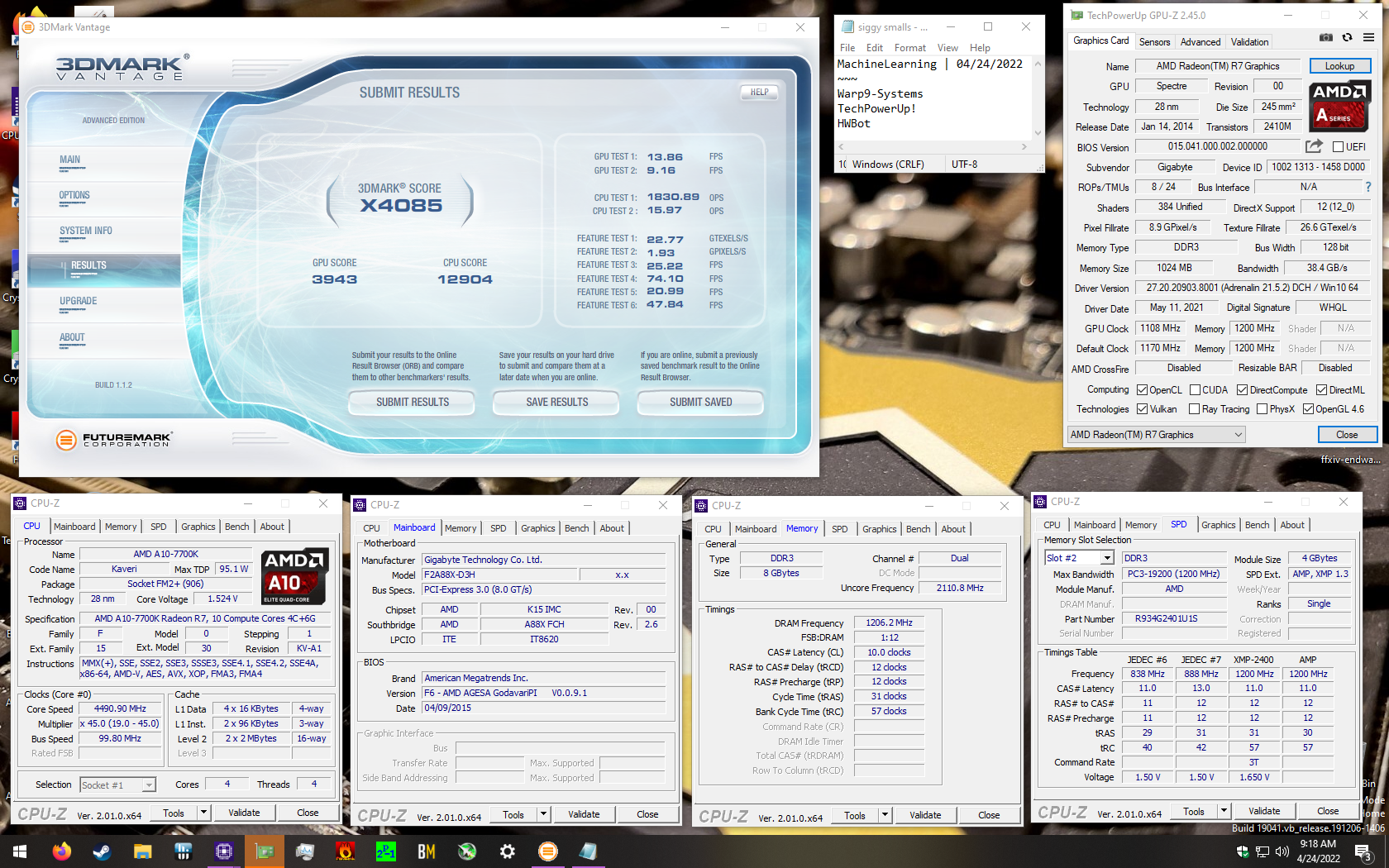Click the SAVE RESULTS button
Screen dimensions: 1389x868
pos(557,403)
